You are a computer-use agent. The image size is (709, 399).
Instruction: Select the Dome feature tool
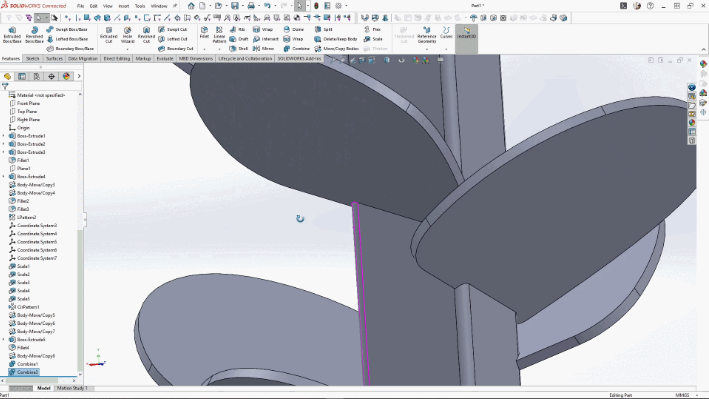294,29
